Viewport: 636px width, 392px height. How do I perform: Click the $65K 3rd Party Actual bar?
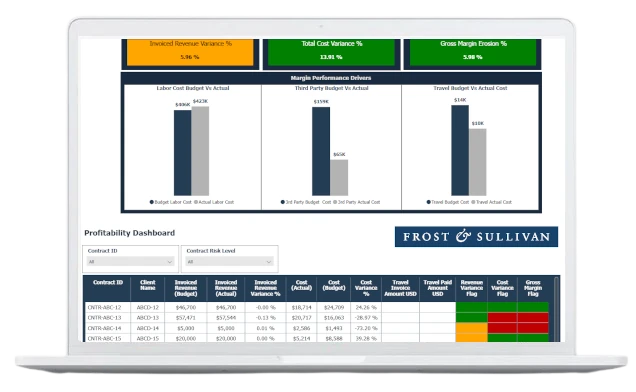pos(339,178)
